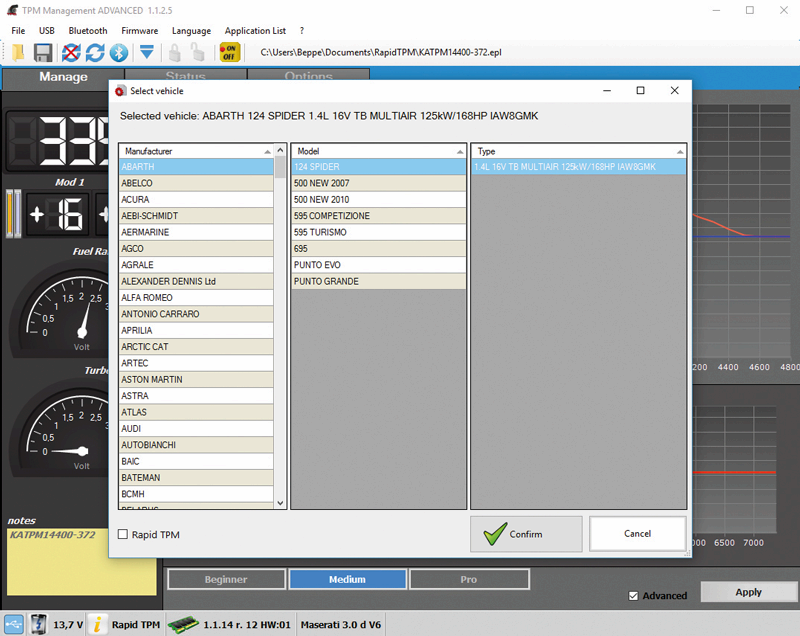Image resolution: width=800 pixels, height=636 pixels.
Task: Click manufacturer list scroll up arrow
Action: point(280,150)
